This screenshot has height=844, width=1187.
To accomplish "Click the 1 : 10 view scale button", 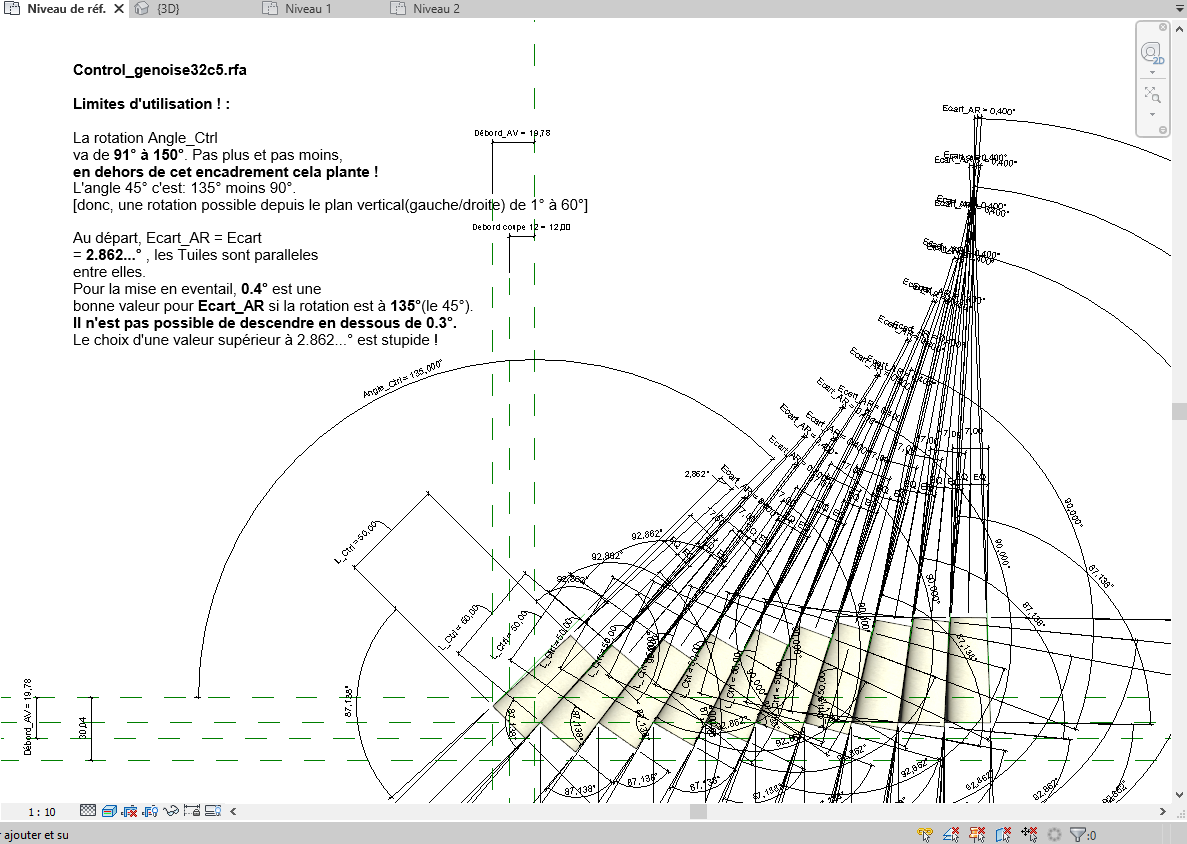I will pos(42,812).
